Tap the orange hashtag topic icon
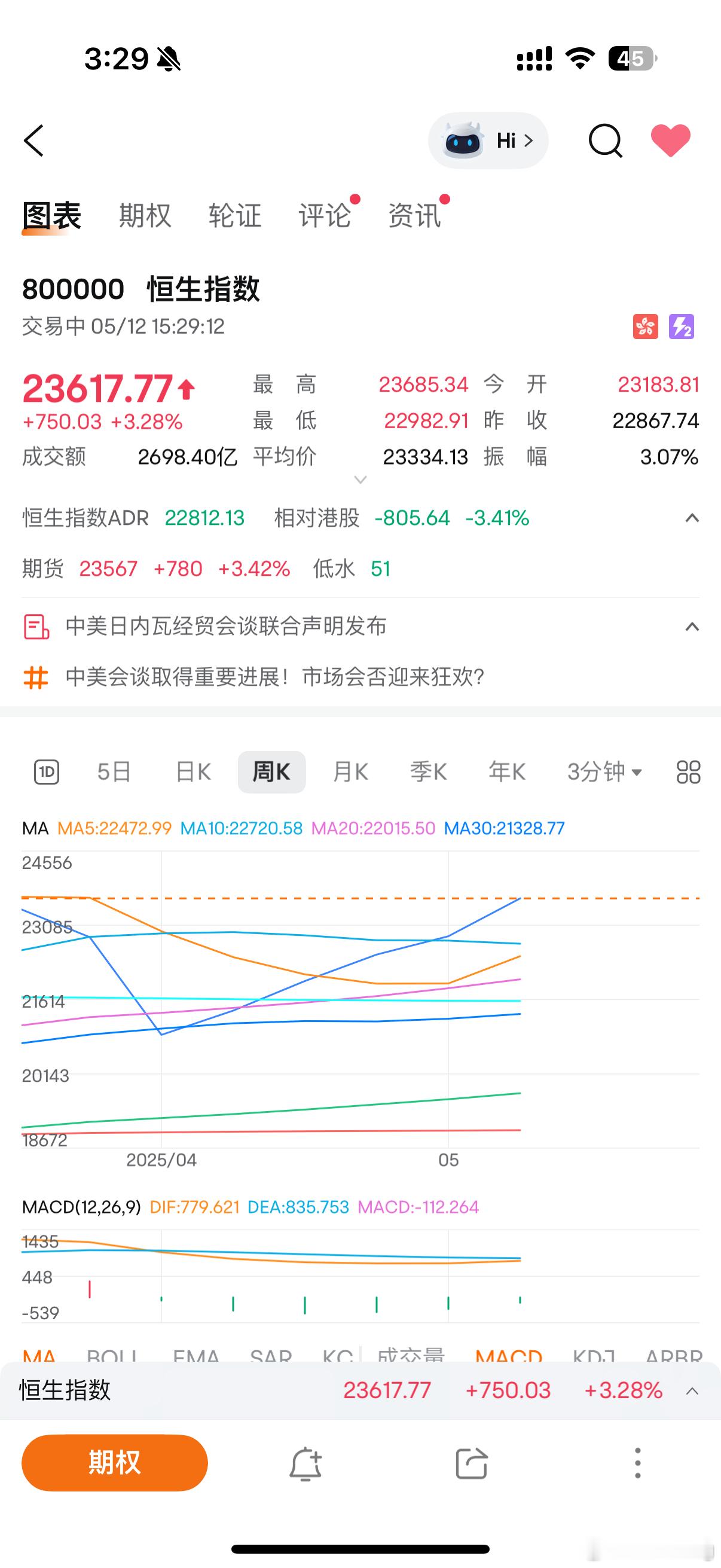721x1568 pixels. pyautogui.click(x=35, y=677)
